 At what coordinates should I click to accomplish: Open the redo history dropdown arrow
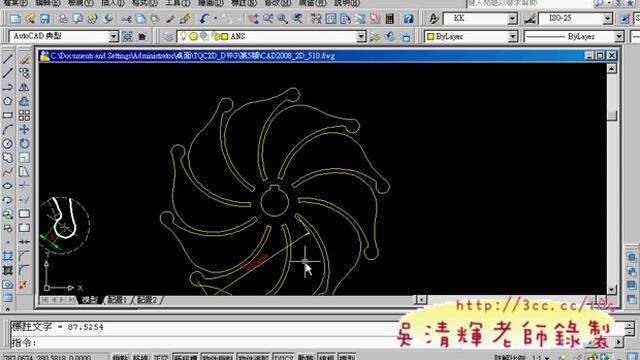[239, 19]
